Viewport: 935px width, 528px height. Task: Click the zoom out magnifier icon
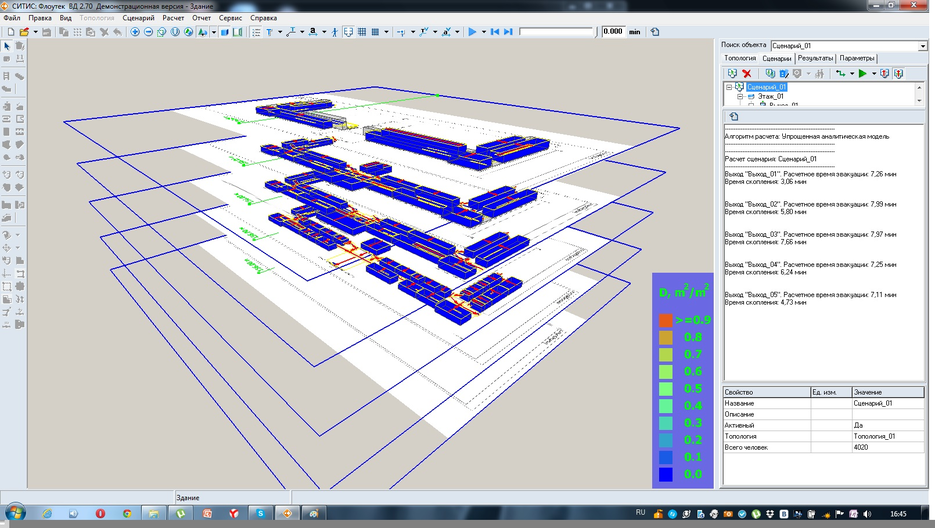[x=148, y=32]
